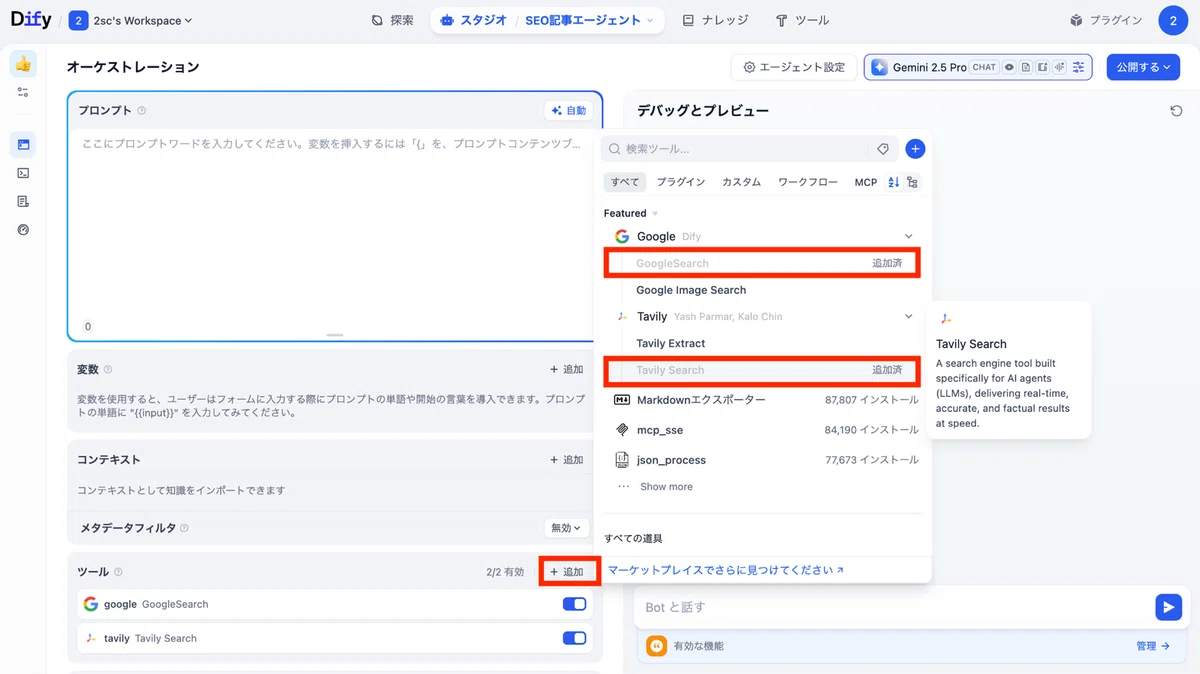
Task: Select the Orchestration window icon in left sidebar
Action: point(23,145)
